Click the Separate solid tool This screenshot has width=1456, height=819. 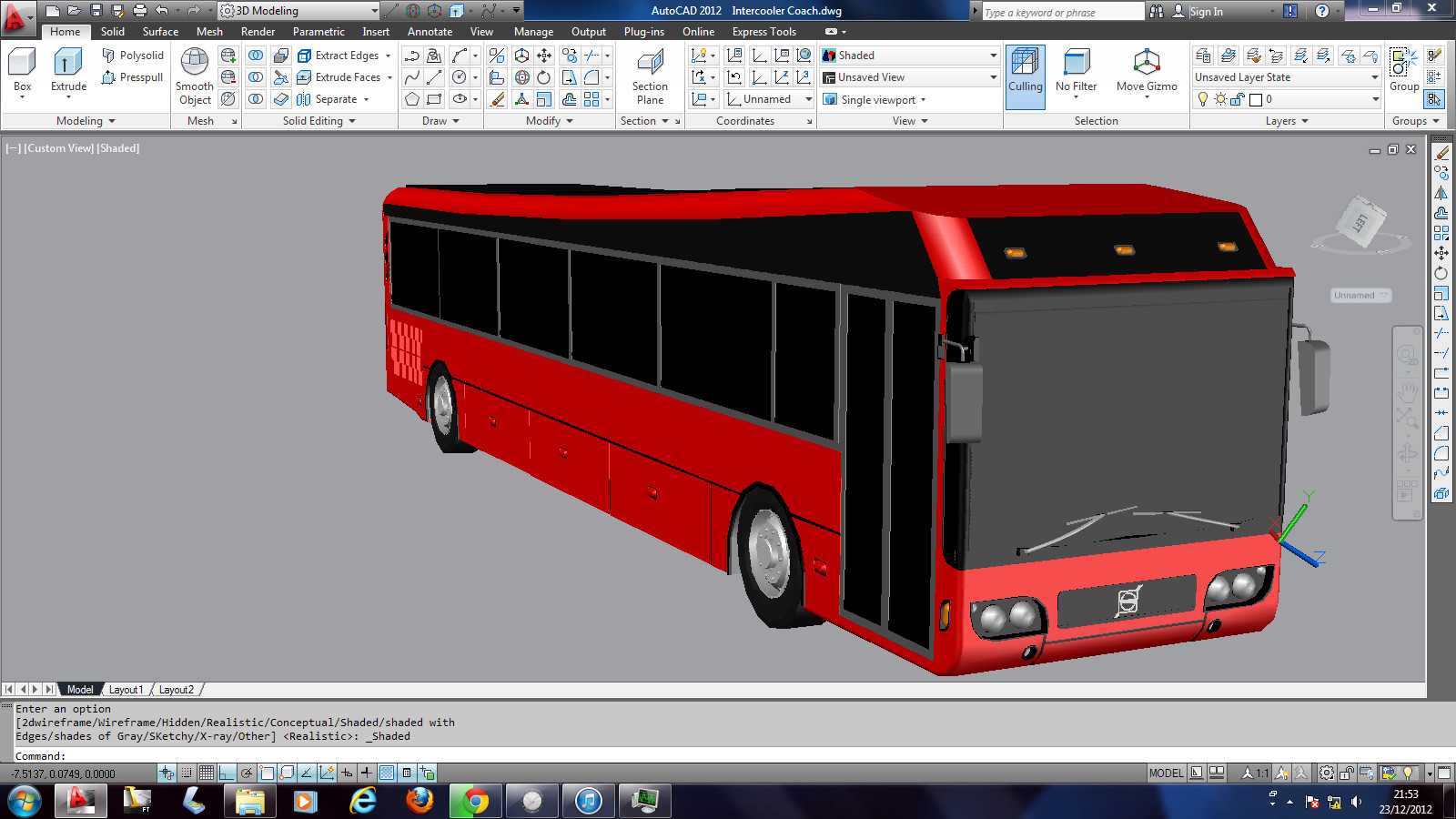[327, 99]
